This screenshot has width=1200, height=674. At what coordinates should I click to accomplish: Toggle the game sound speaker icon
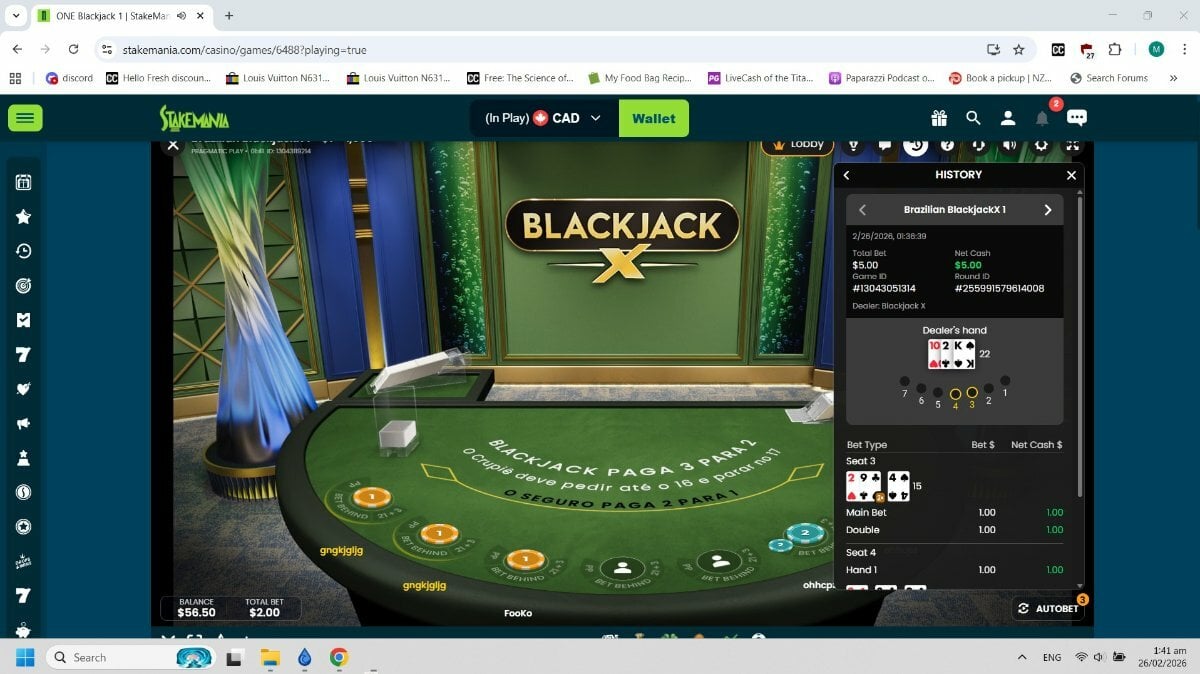click(1010, 145)
